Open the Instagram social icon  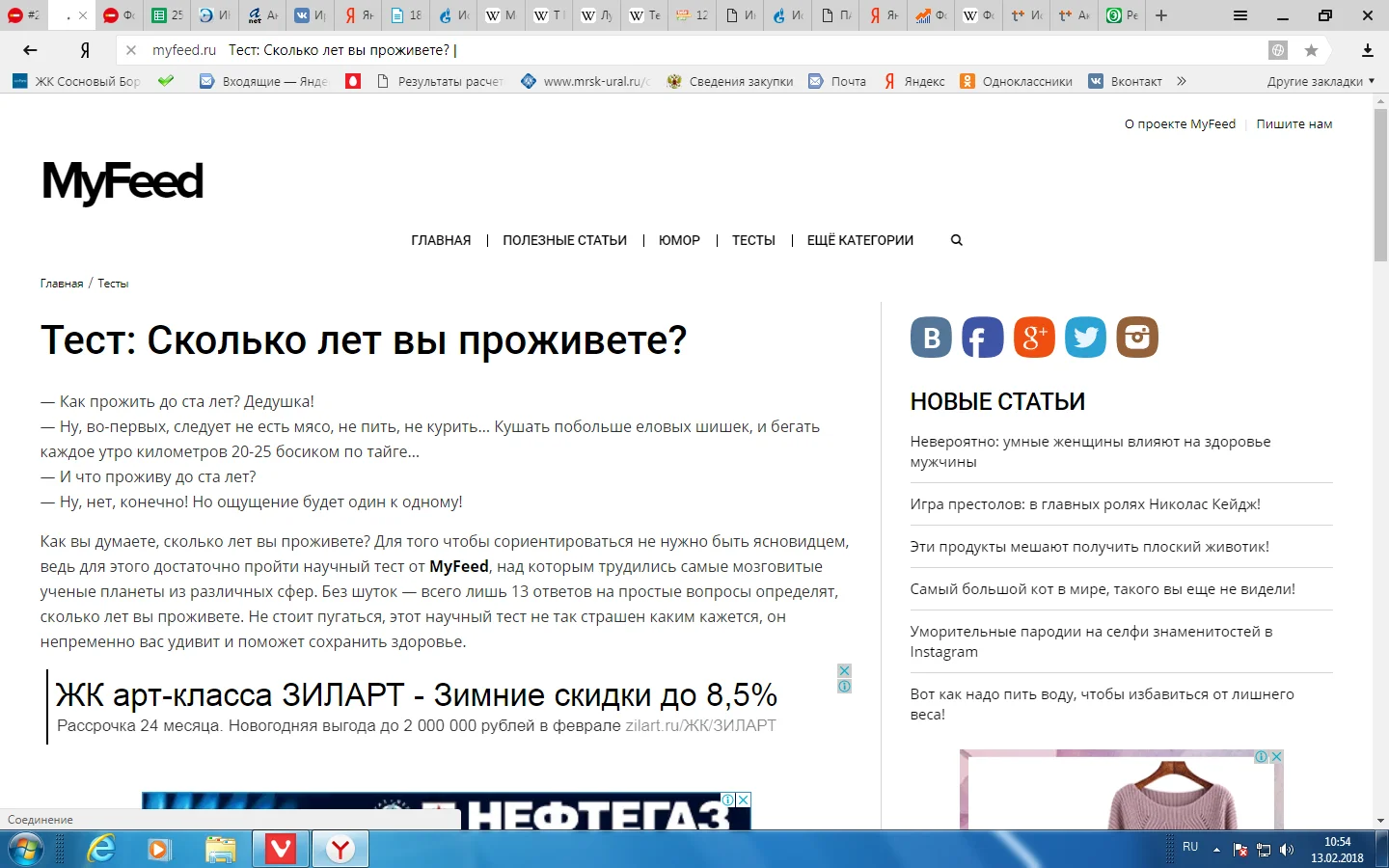tap(1137, 338)
